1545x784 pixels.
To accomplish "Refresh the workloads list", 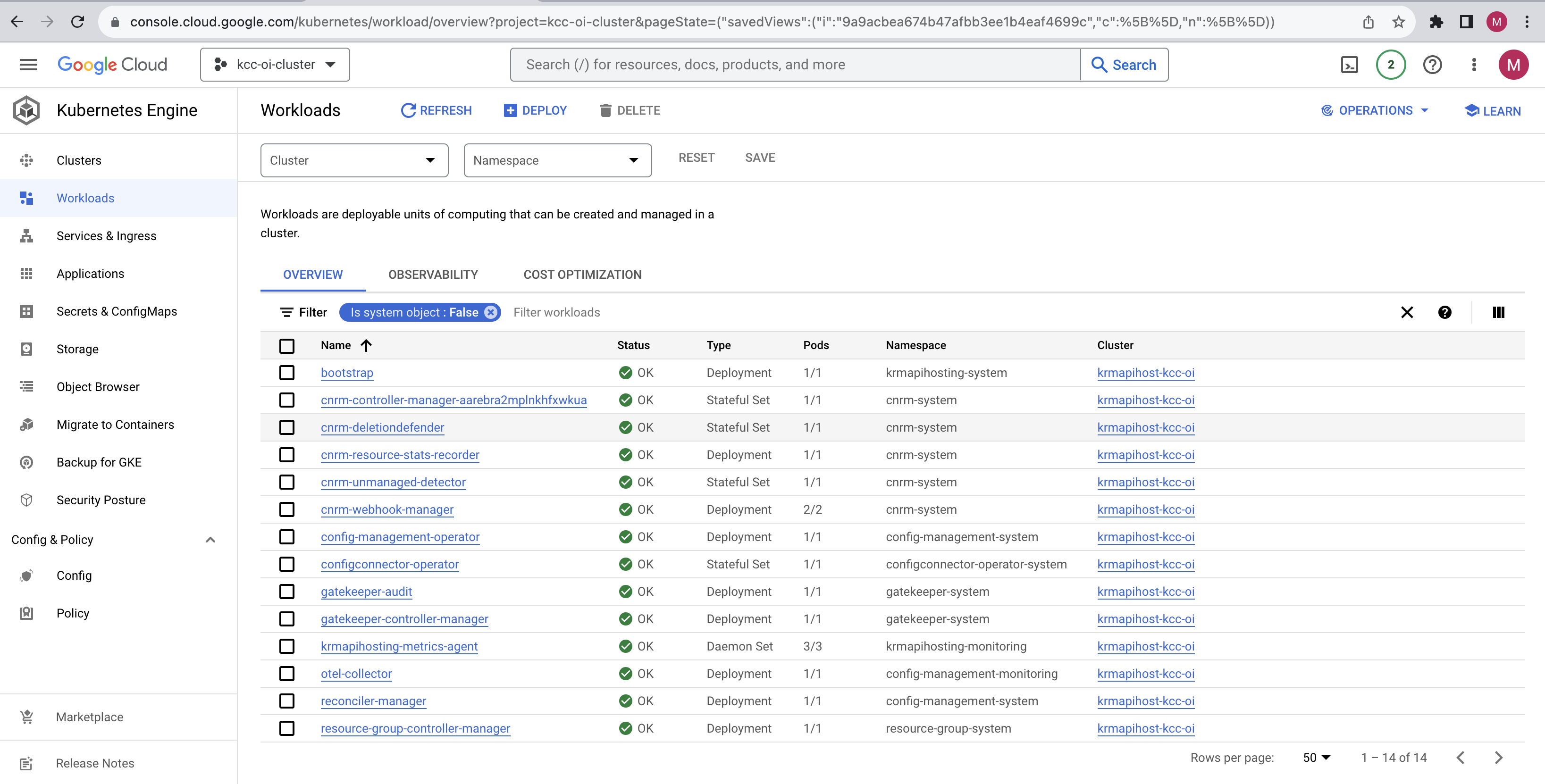I will pyautogui.click(x=436, y=110).
